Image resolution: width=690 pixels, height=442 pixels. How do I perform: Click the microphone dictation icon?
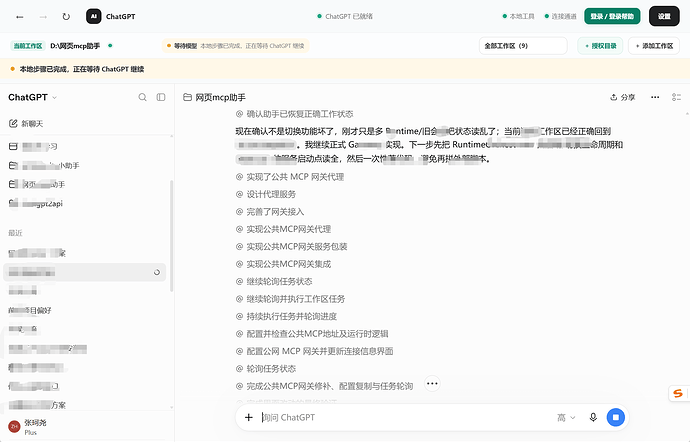click(x=593, y=417)
